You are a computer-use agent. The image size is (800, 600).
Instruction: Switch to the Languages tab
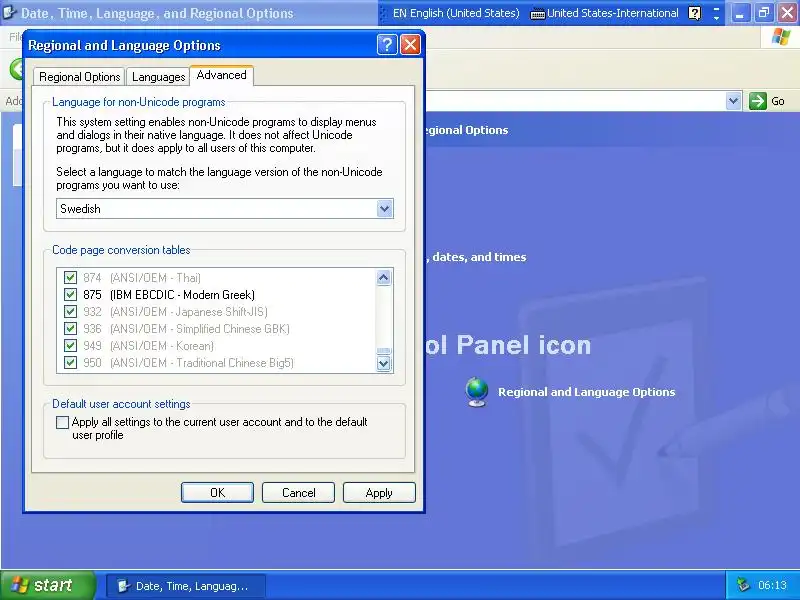coord(158,77)
